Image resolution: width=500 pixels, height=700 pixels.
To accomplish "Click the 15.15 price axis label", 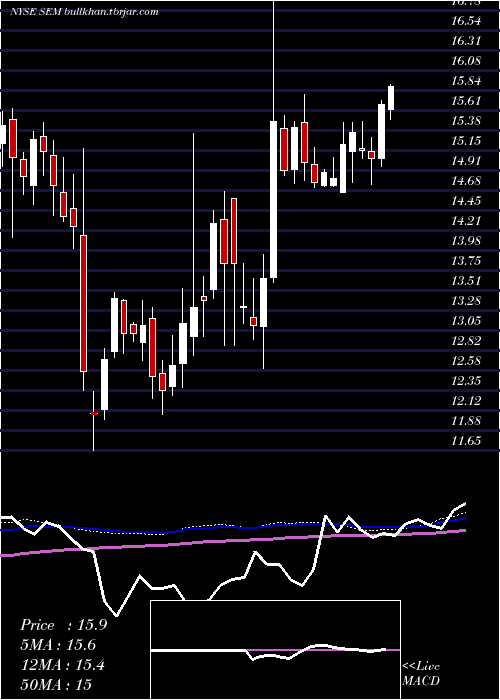I will pyautogui.click(x=466, y=141).
